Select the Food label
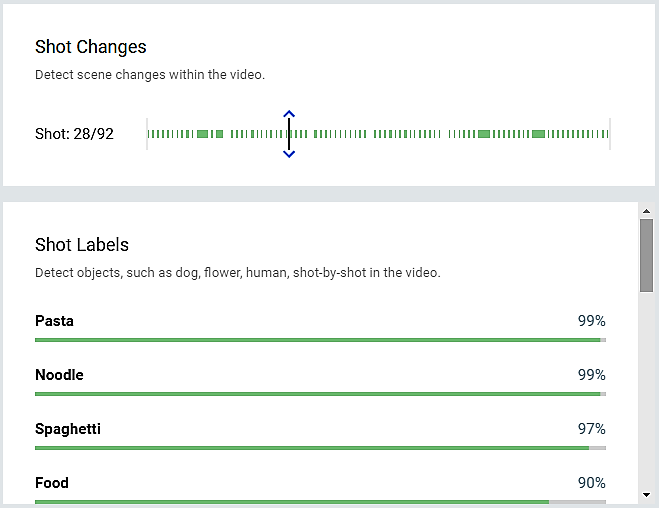 tap(52, 483)
